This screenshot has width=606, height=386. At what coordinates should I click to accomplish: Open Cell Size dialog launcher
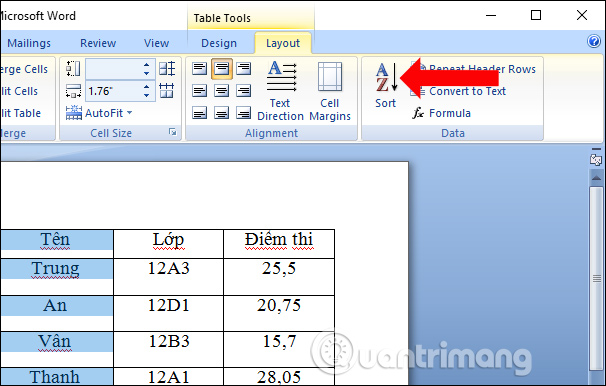tap(172, 133)
